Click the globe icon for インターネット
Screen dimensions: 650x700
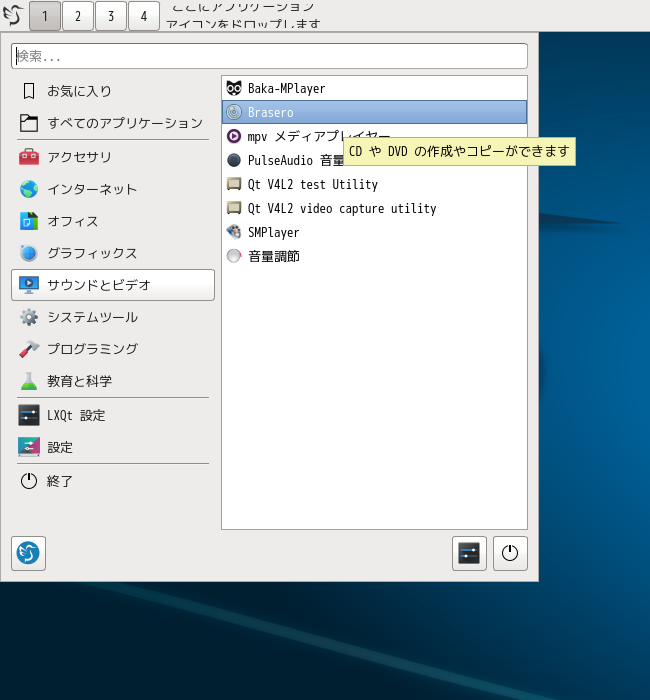pyautogui.click(x=29, y=189)
